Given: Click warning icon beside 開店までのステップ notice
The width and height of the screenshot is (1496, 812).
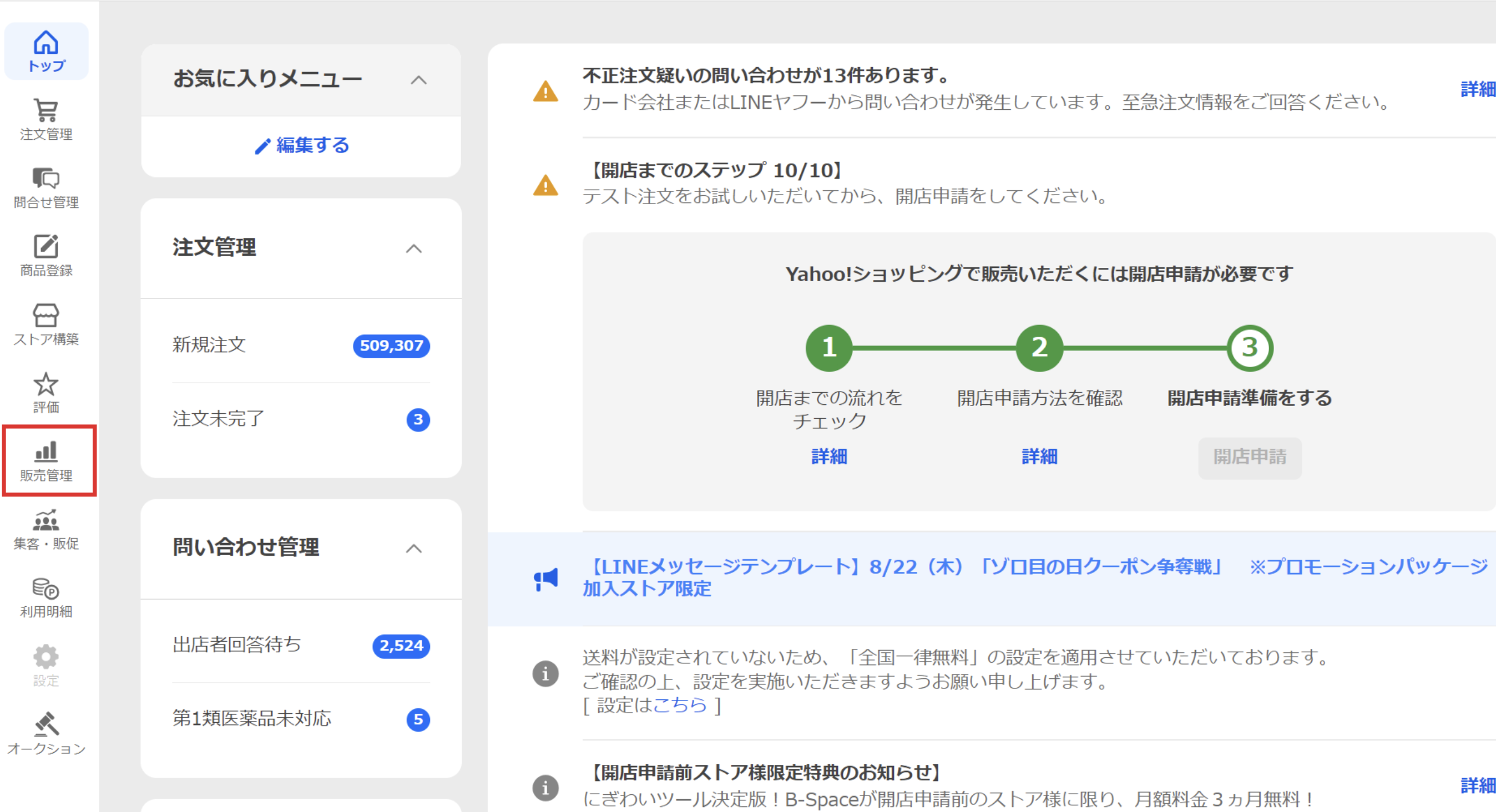Looking at the screenshot, I should (x=545, y=185).
